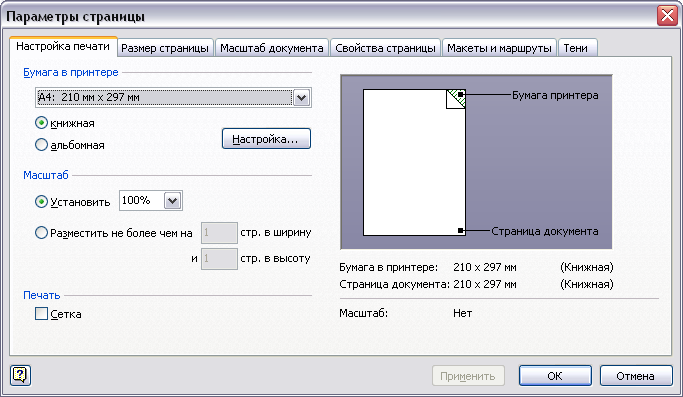Click the page preview thumbnail
The height and width of the screenshot is (397, 683).
tap(414, 163)
